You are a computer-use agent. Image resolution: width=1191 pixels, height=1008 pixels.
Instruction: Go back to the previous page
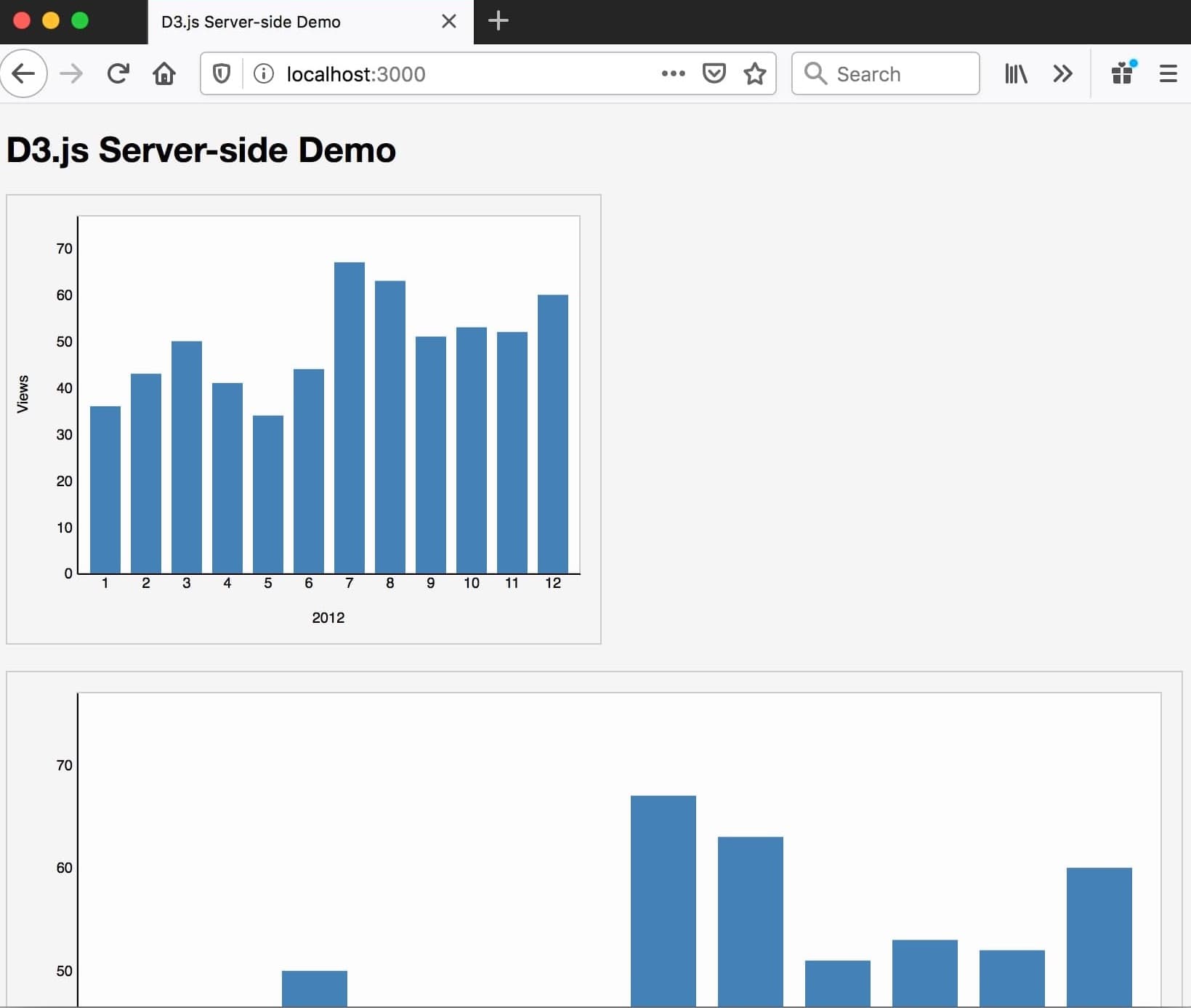[23, 73]
